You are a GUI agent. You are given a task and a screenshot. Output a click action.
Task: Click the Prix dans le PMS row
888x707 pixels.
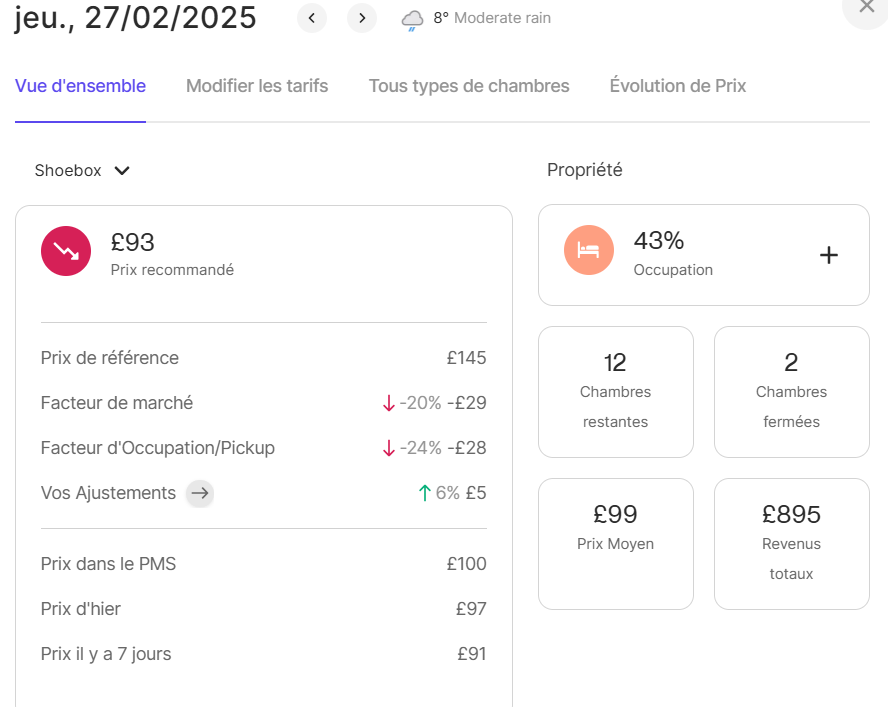tap(263, 564)
